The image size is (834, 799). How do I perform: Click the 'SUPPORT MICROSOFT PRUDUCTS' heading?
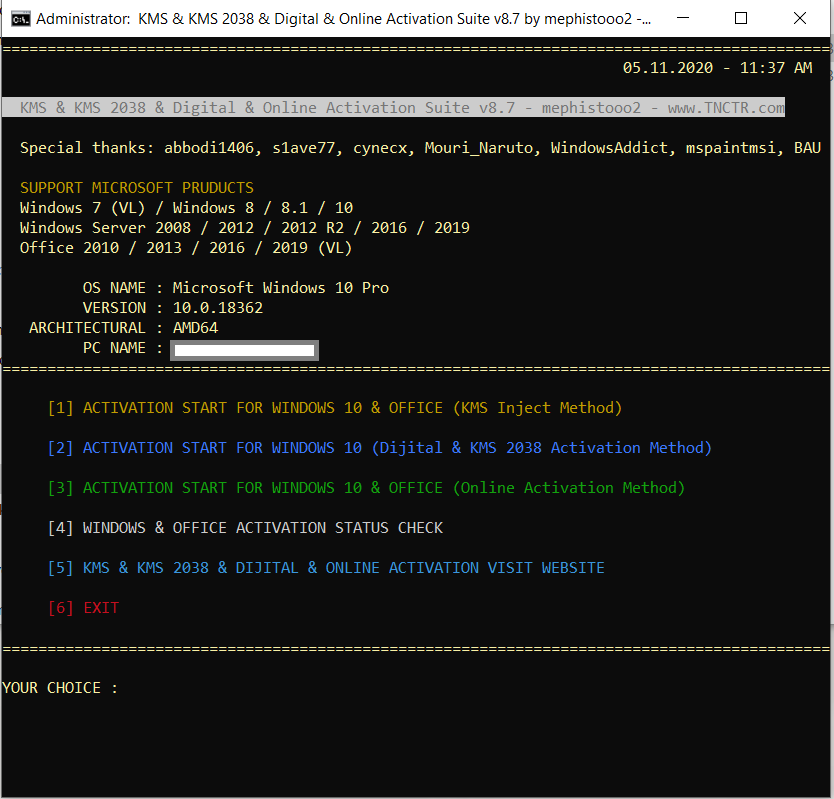(x=137, y=188)
